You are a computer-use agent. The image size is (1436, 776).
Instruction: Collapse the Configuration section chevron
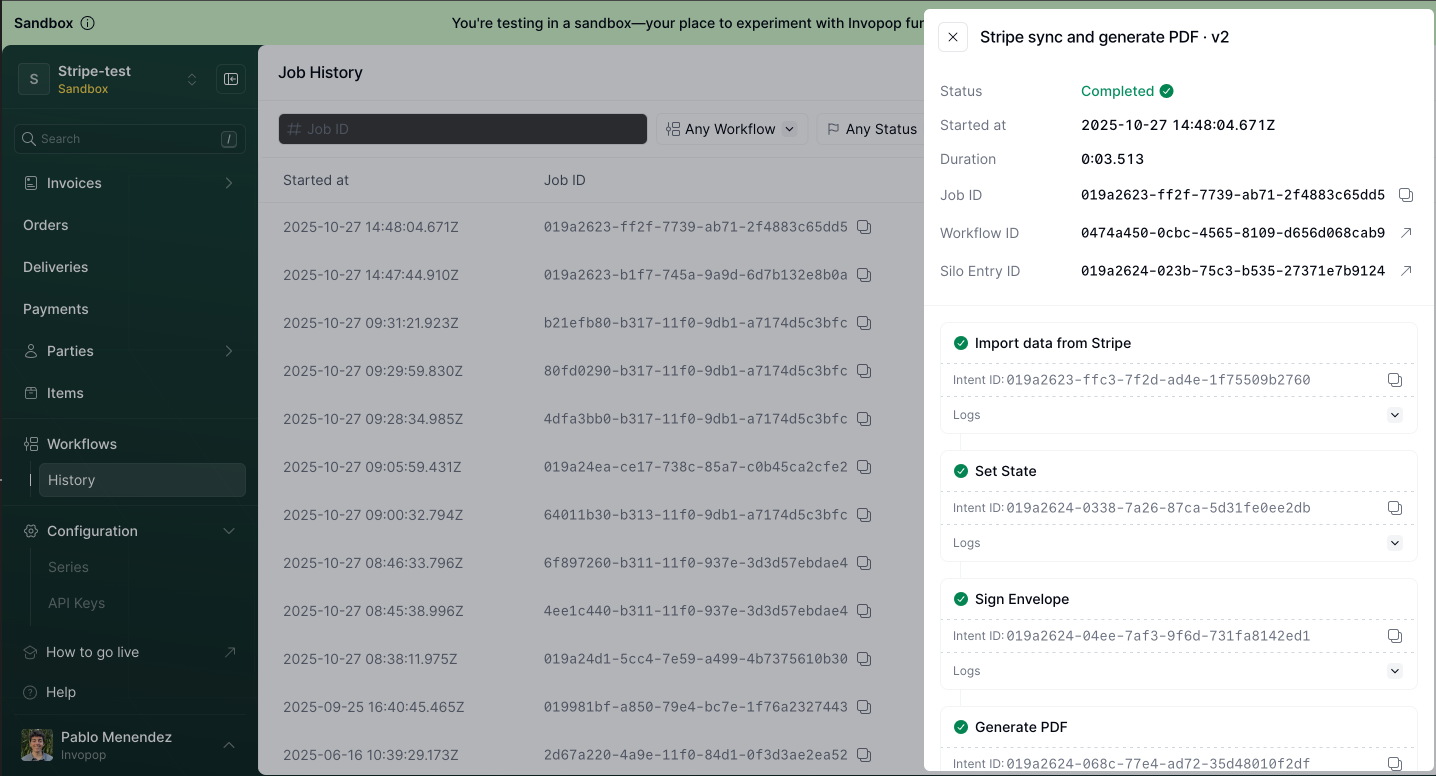pyautogui.click(x=229, y=531)
